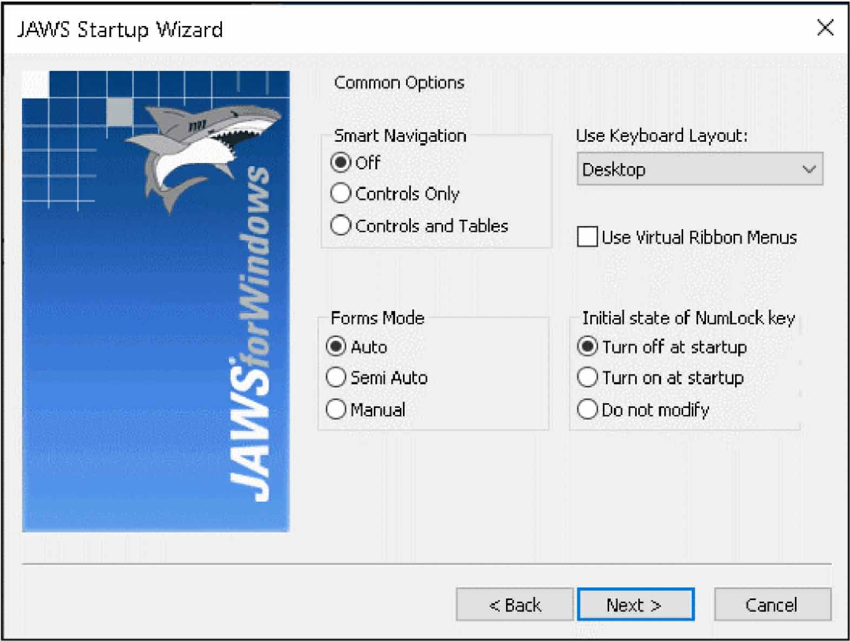
Task: Click the Common Options heading text
Action: point(399,83)
